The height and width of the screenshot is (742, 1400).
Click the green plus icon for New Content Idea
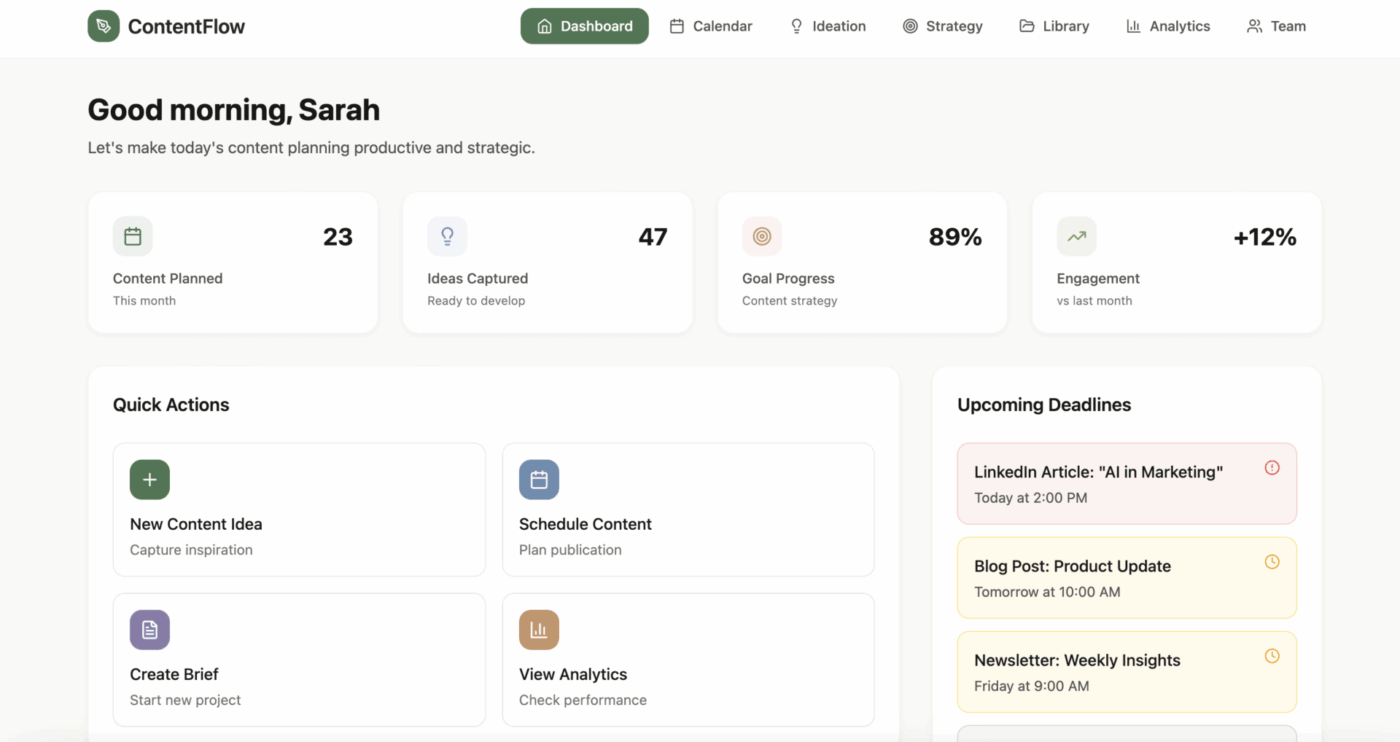click(150, 480)
